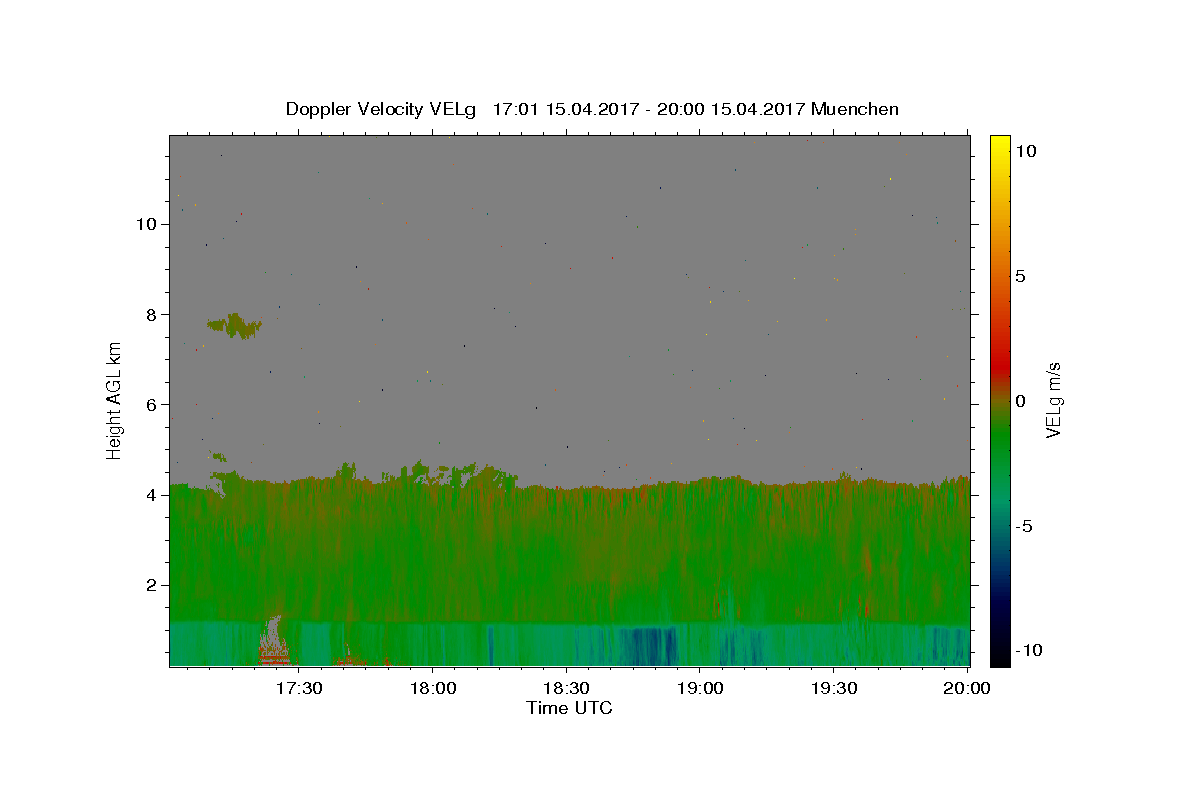Viewport: 1200px width, 800px height.
Task: Click the 4 km height tick label
Action: [x=151, y=495]
